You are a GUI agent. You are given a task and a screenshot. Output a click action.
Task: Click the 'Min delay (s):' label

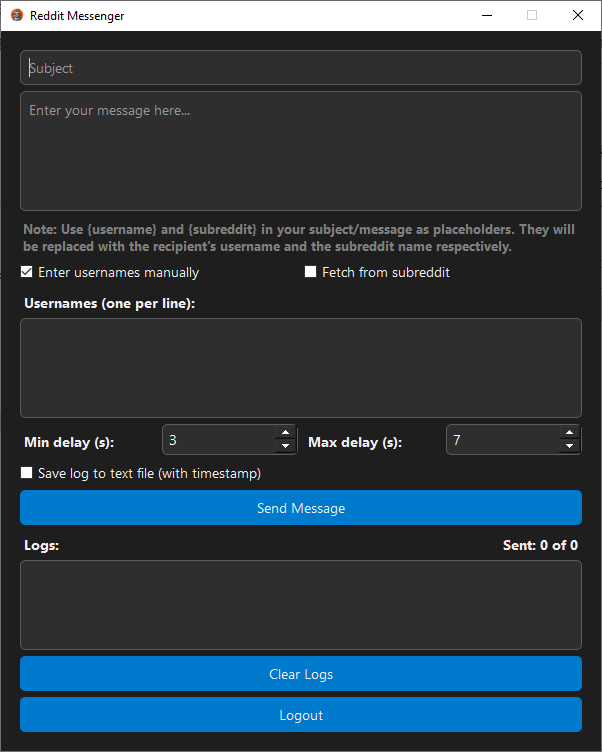[69, 442]
